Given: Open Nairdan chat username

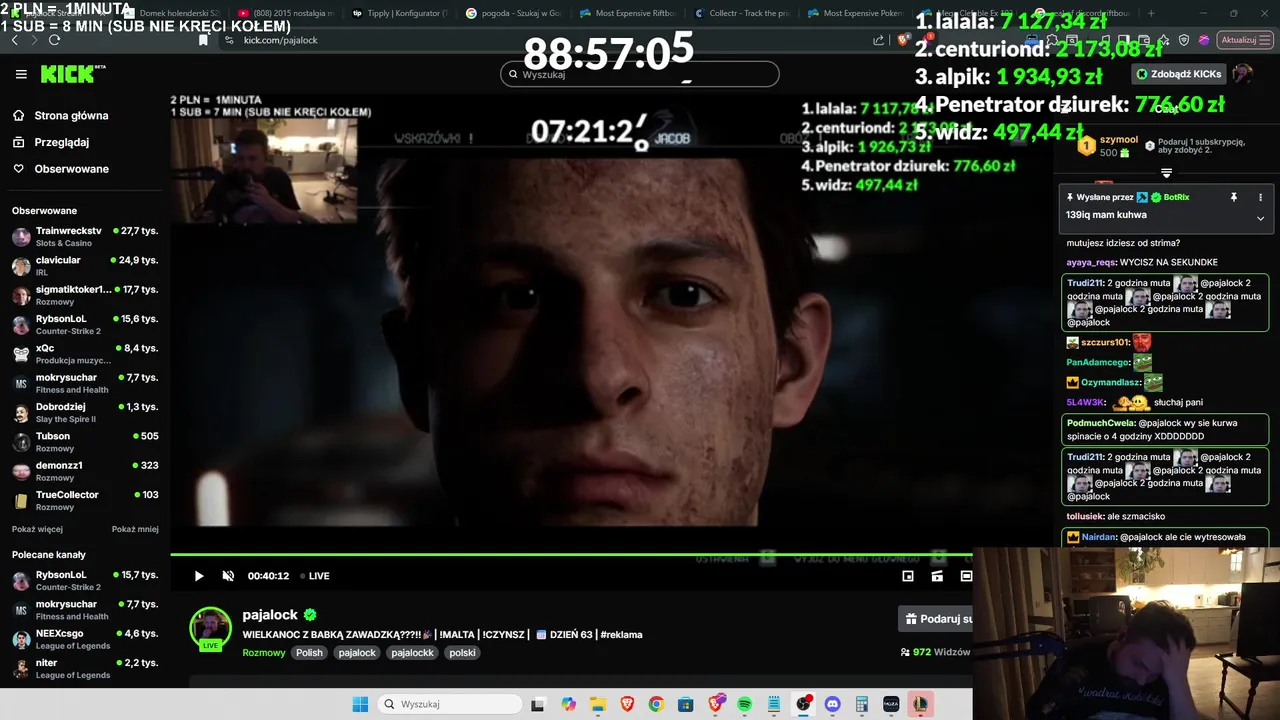Looking at the screenshot, I should 1097,537.
